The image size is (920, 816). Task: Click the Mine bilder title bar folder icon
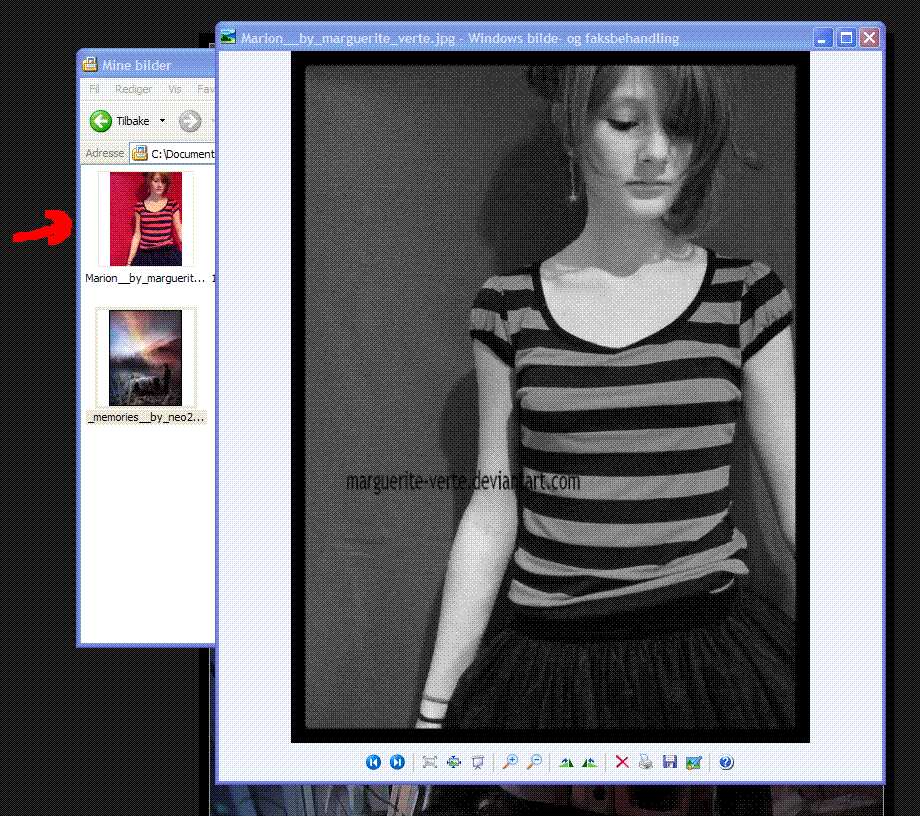click(90, 65)
